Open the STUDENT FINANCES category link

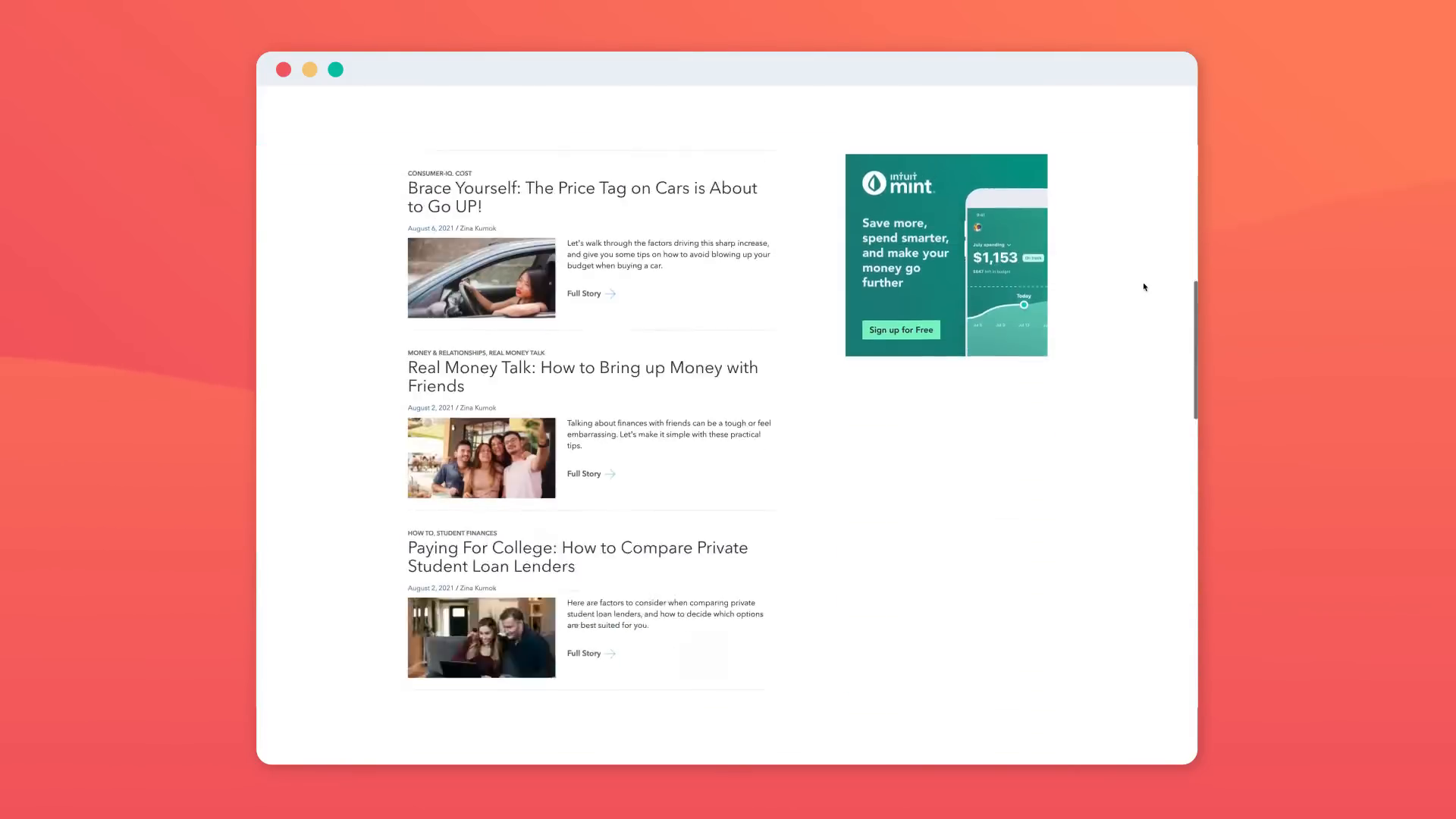[466, 533]
